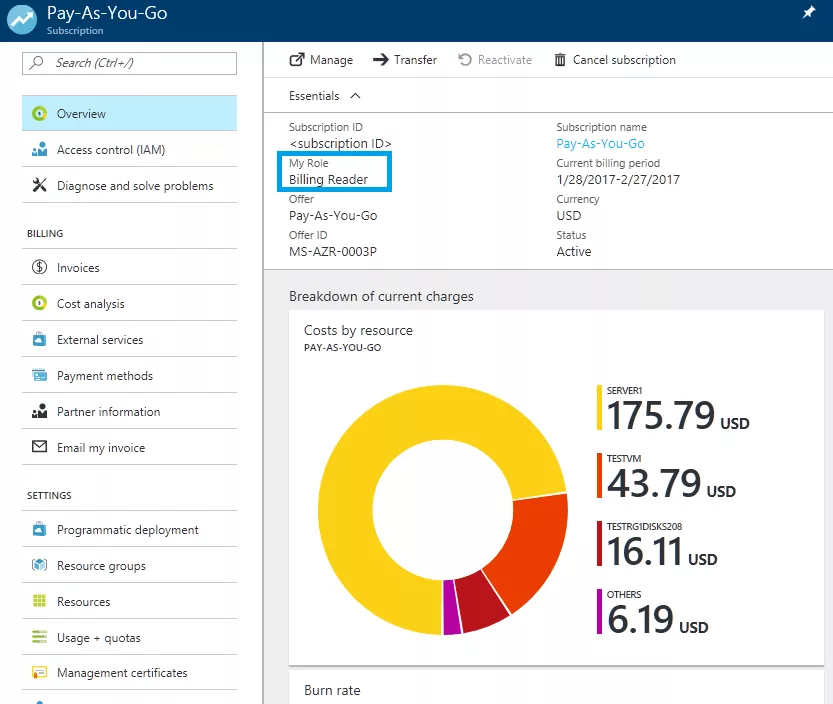833x704 pixels.
Task: Click the Usage + quotas icon
Action: pos(39,637)
